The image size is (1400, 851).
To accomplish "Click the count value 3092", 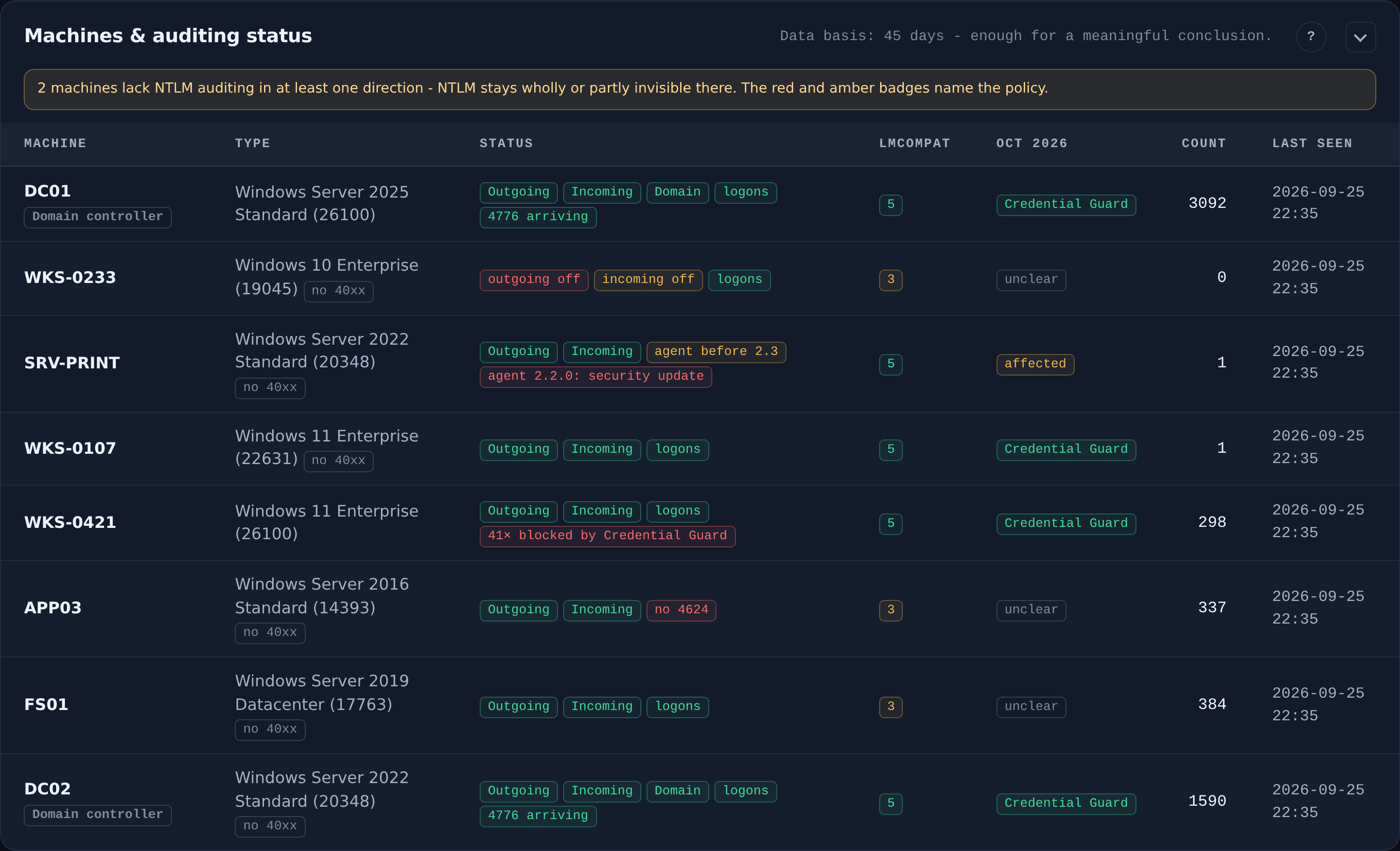I will point(1207,203).
